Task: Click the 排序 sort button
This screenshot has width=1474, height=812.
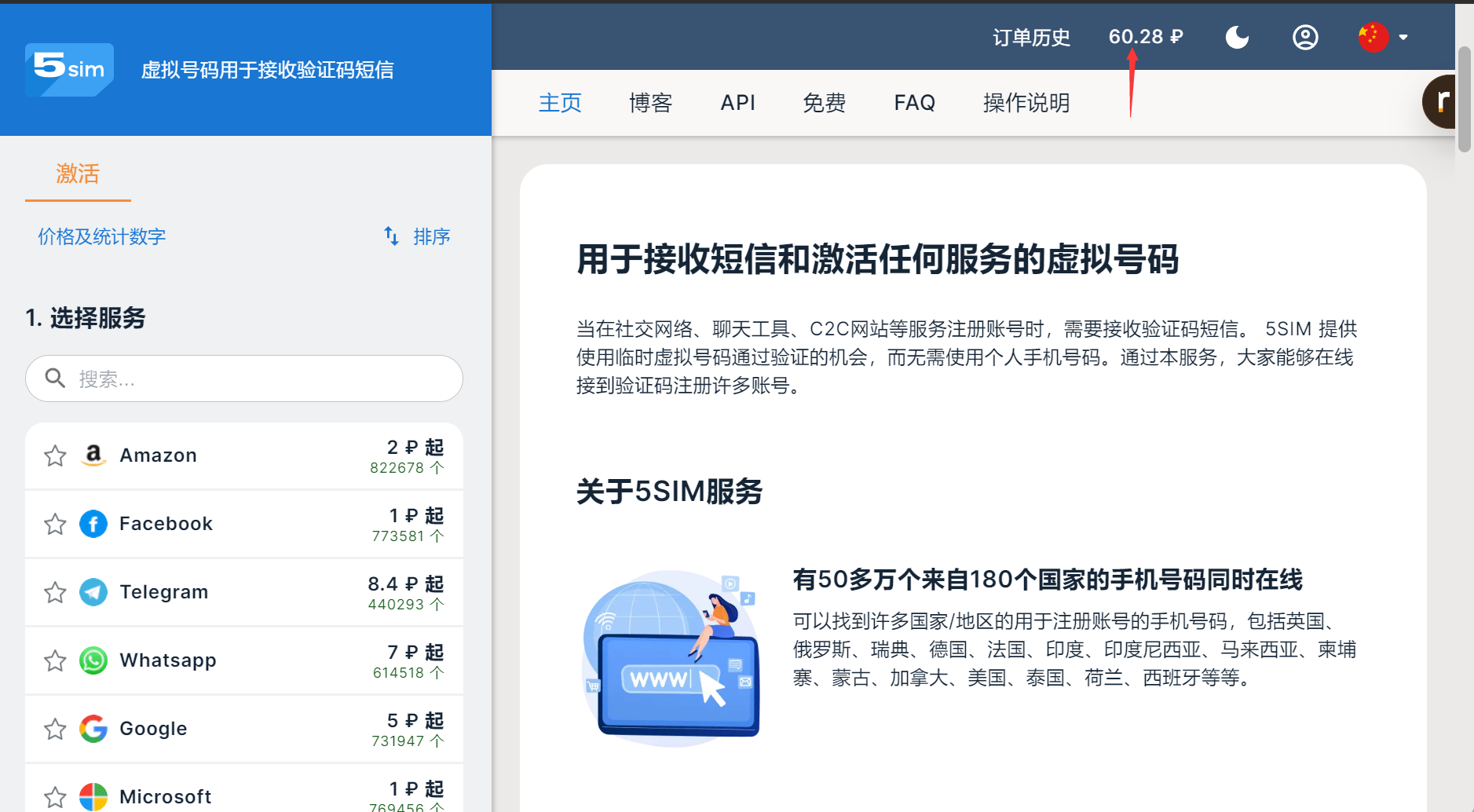Action: 417,236
